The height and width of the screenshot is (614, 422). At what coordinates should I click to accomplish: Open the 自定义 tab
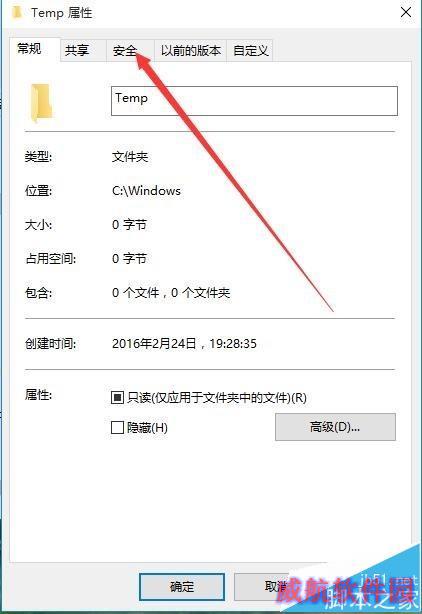point(250,50)
